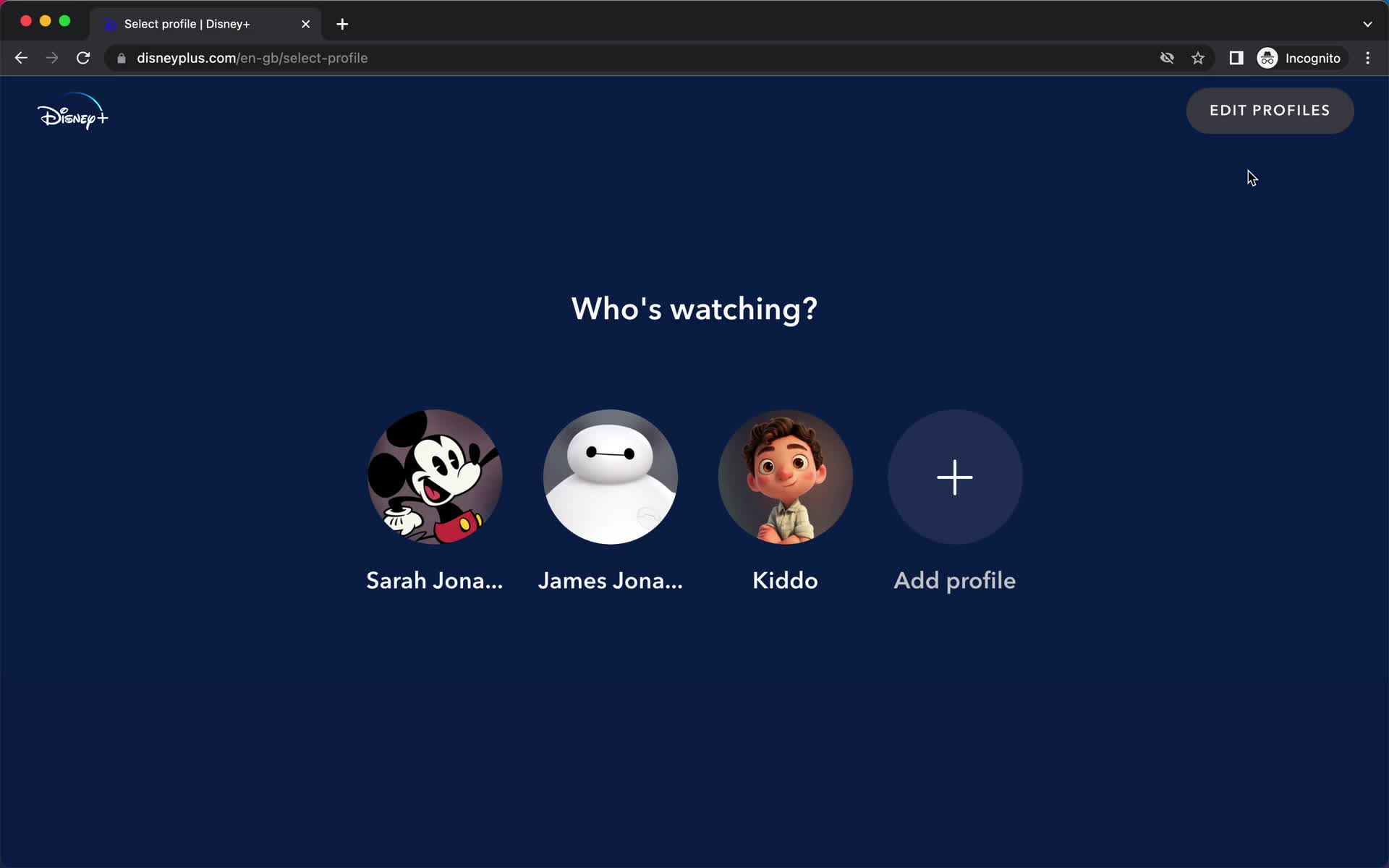Click the yellow minimize window button
The height and width of the screenshot is (868, 1389).
point(46,21)
